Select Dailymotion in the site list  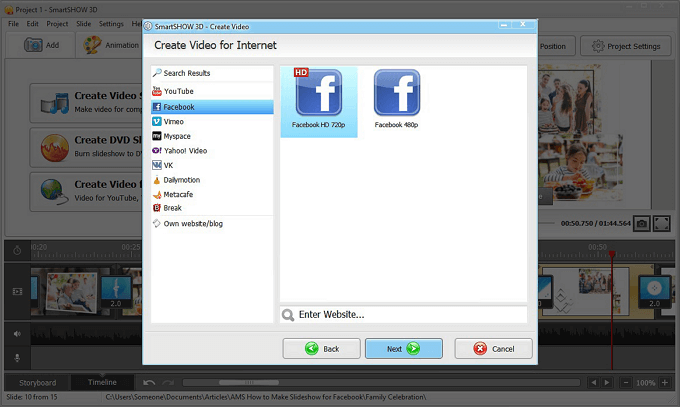[212, 180]
